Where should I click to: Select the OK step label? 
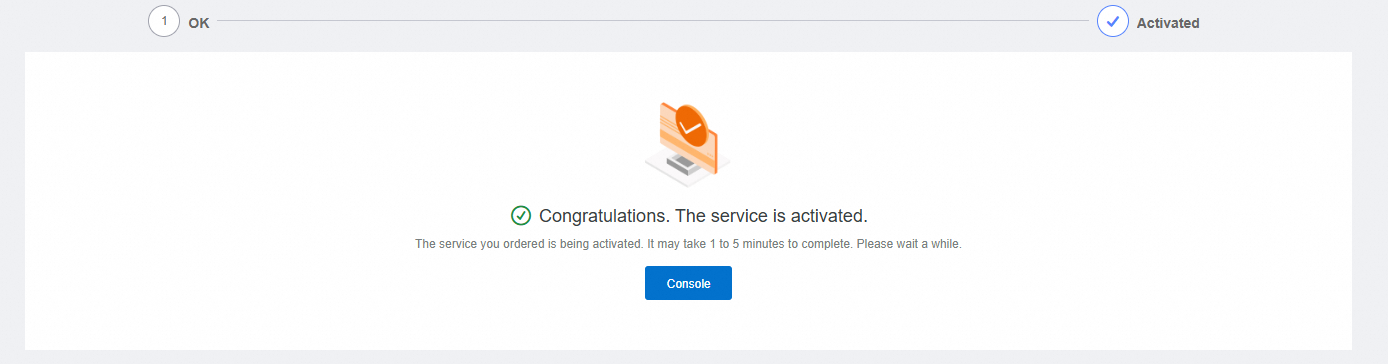[x=199, y=22]
